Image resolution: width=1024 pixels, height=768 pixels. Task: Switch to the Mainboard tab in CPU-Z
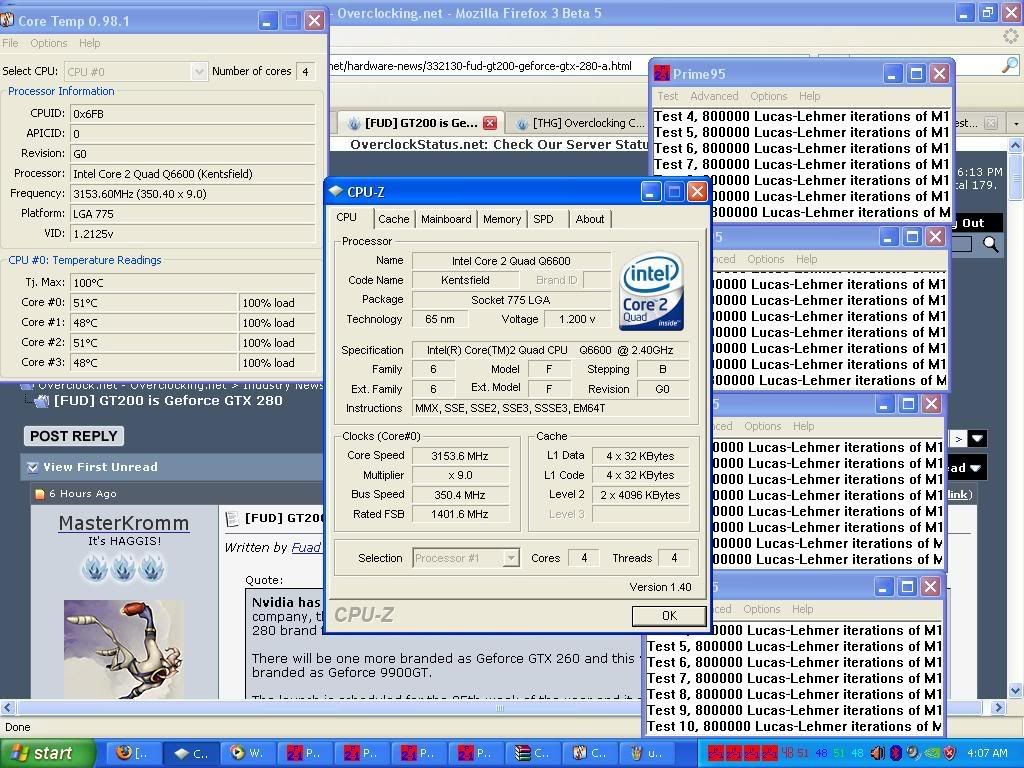point(446,219)
